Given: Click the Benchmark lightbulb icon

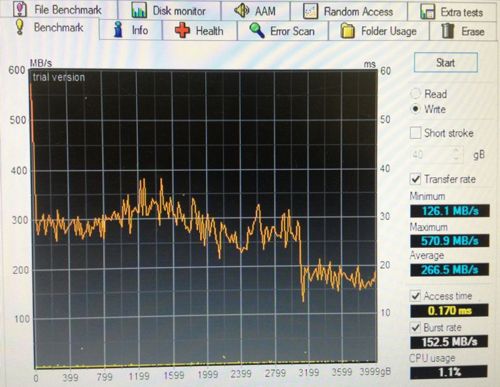Looking at the screenshot, I should point(20,27).
